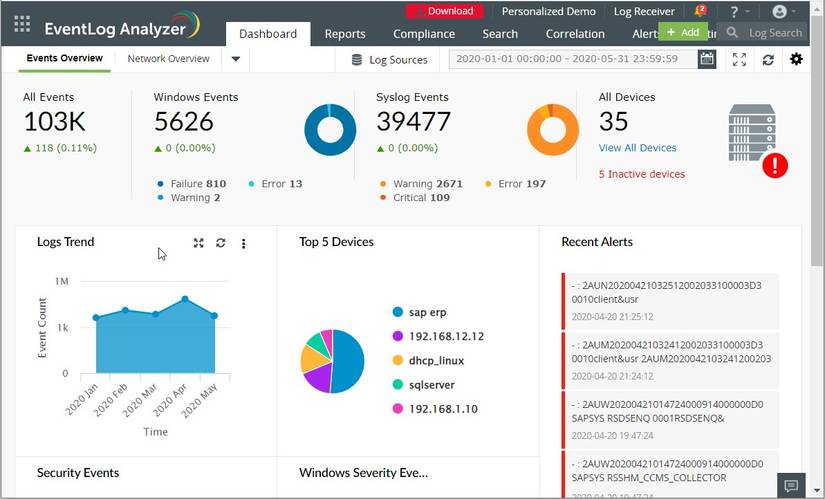
Task: Toggle the 192.168.12.12 legend swatch
Action: point(398,336)
